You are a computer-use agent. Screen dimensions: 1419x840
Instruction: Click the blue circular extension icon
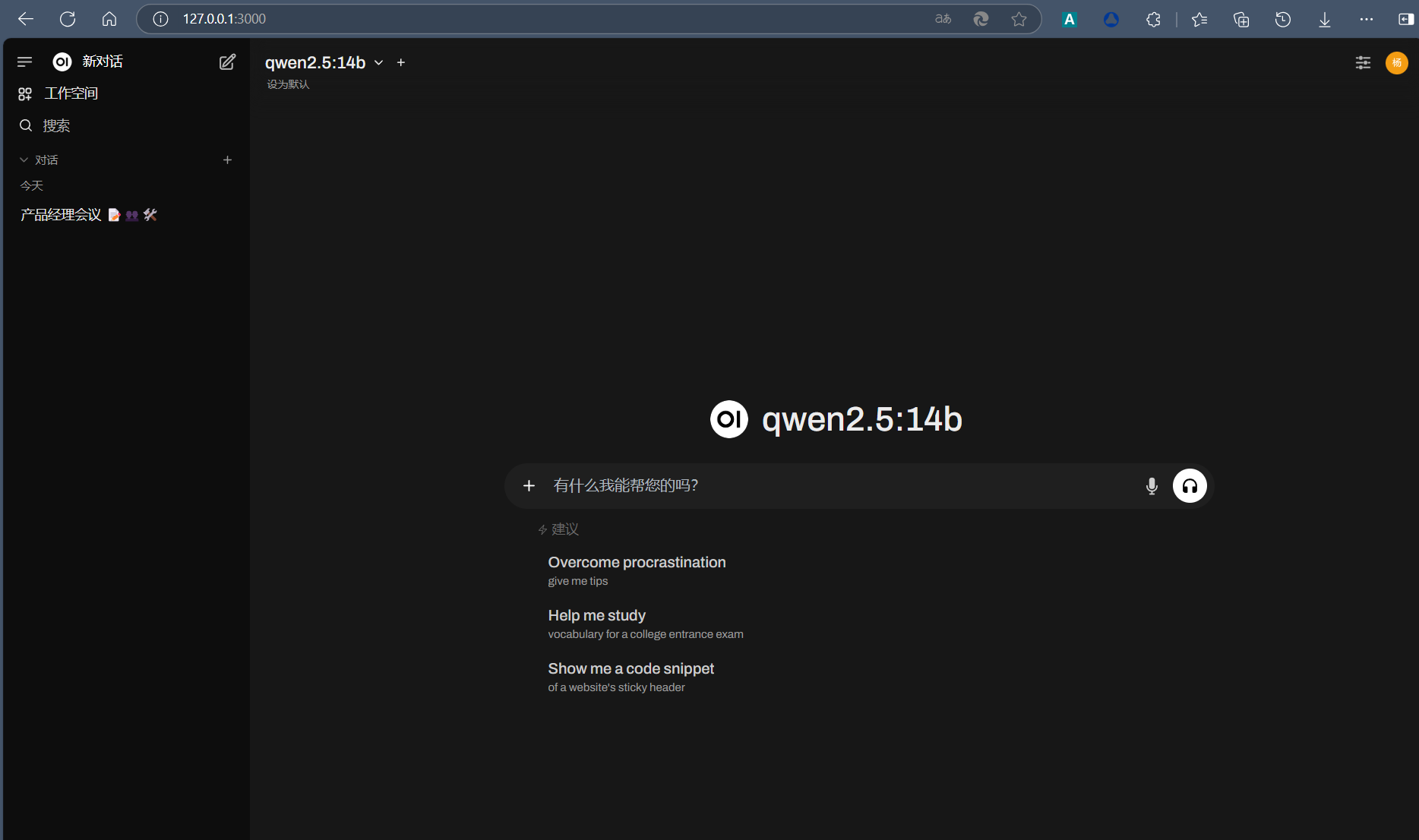1111,19
